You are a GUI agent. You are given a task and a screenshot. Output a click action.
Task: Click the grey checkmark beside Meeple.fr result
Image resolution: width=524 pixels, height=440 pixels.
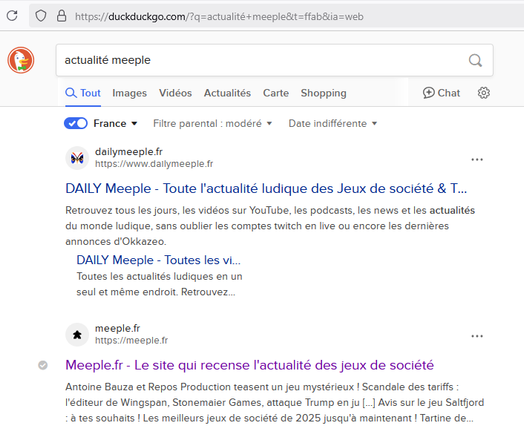tap(43, 365)
